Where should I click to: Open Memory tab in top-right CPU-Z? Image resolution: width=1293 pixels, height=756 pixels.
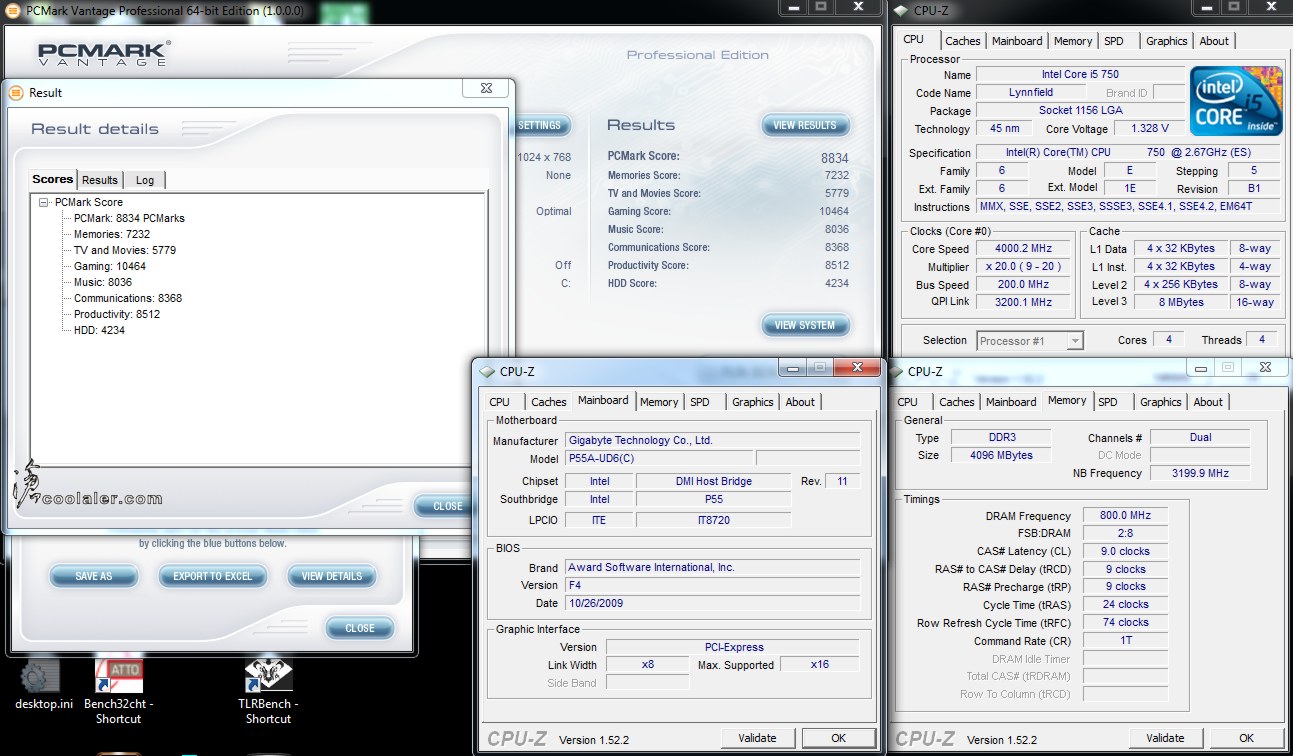(1072, 41)
